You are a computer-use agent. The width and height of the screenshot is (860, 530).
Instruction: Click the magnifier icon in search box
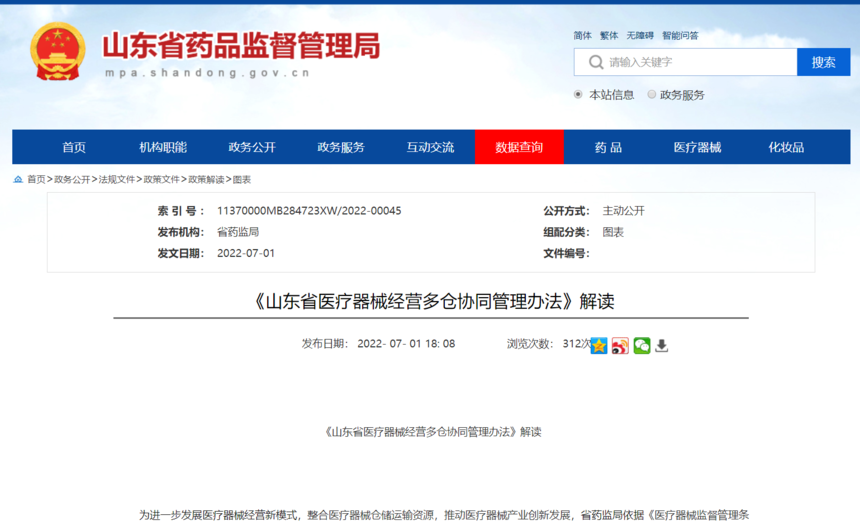tap(596, 62)
